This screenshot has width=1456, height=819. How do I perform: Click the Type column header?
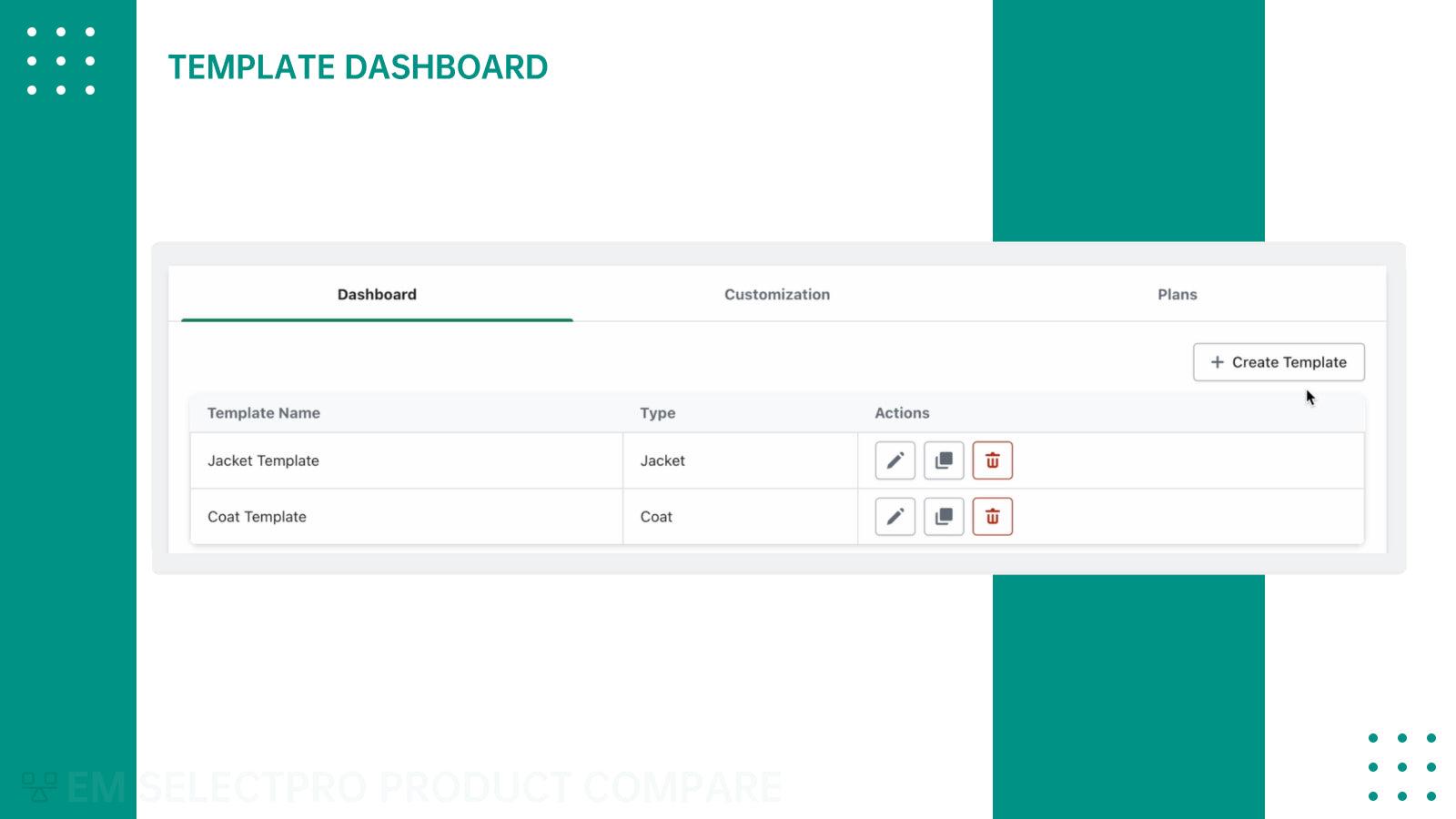click(657, 412)
